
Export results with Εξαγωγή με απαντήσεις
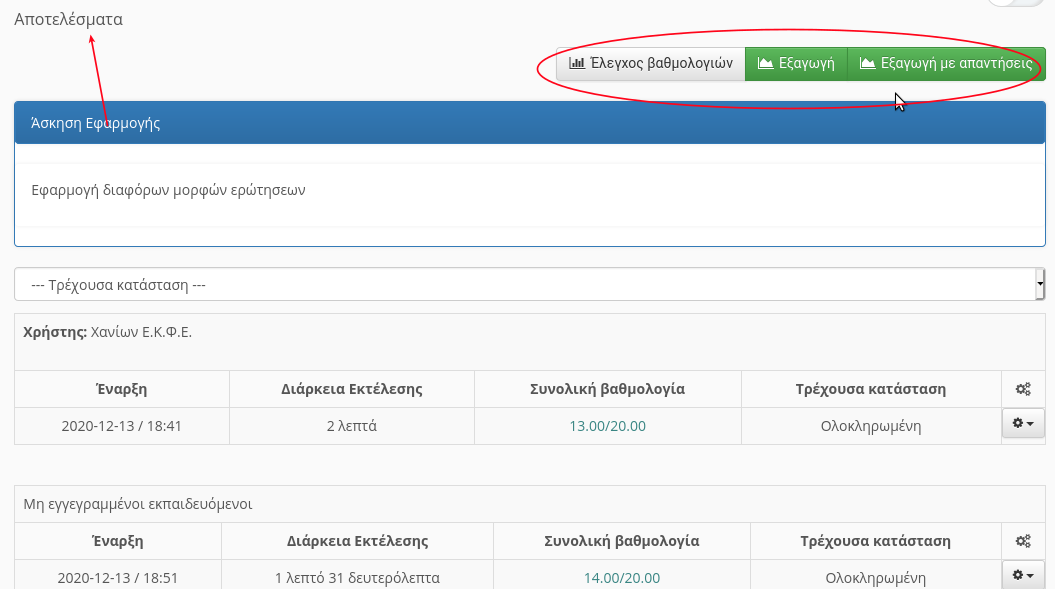pos(946,64)
